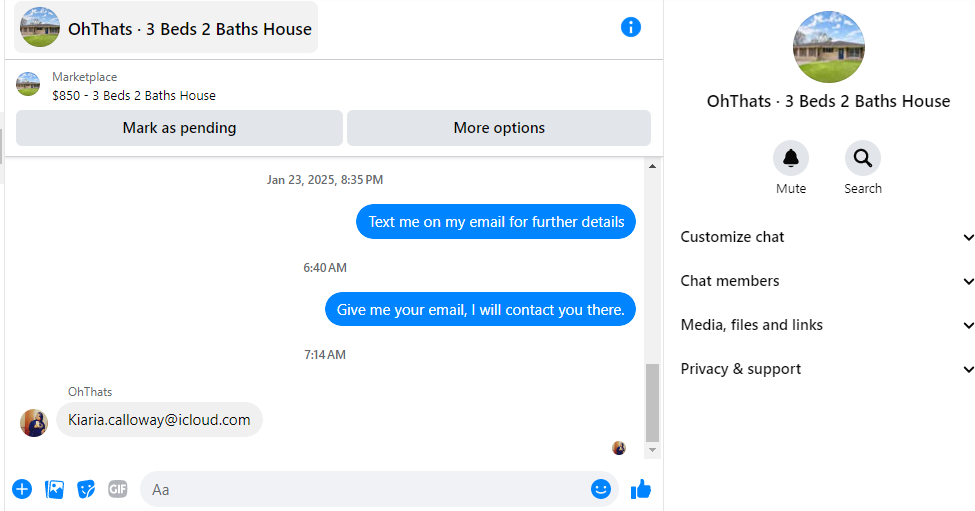Open the GIF picker
This screenshot has height=511, width=975.
click(x=118, y=489)
